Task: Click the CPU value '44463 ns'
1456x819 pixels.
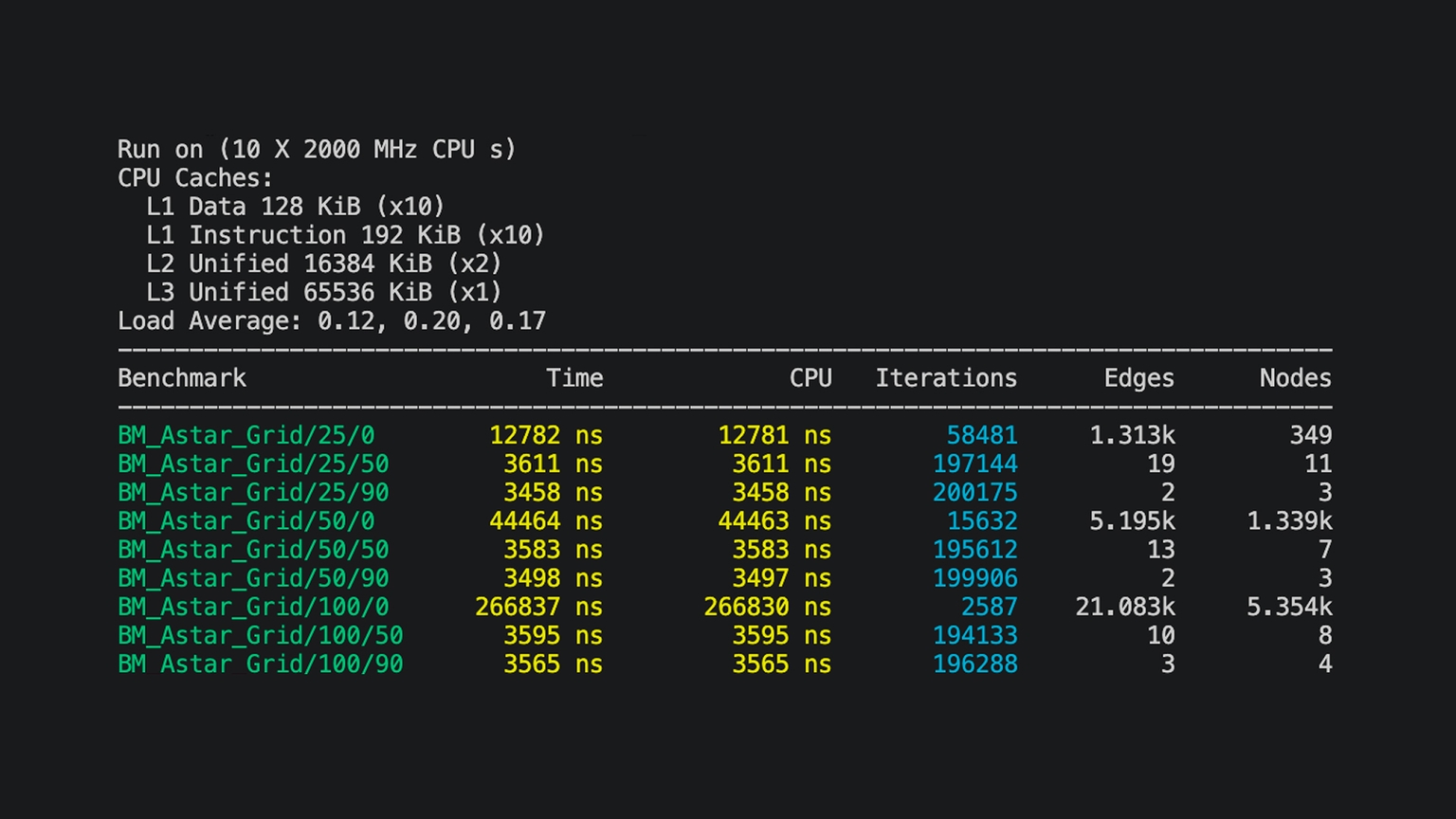Action: pos(774,520)
